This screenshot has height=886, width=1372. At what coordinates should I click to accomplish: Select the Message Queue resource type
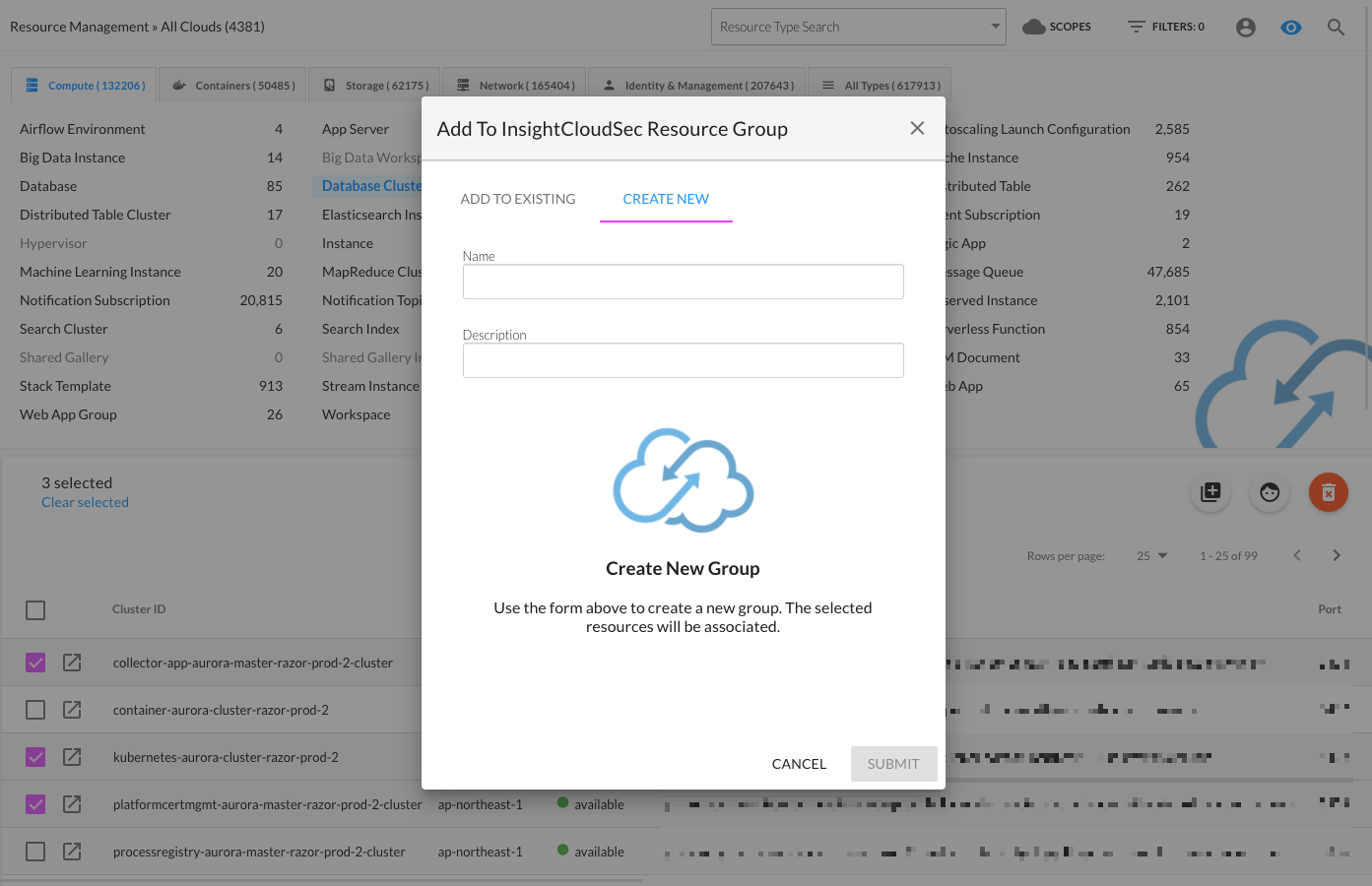pos(984,272)
